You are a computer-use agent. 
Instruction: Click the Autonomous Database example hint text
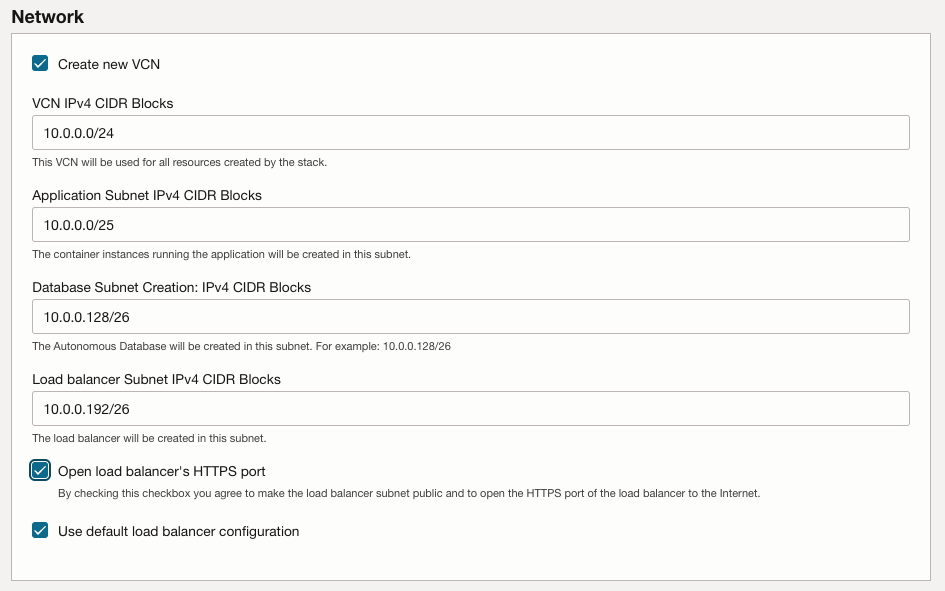(242, 346)
